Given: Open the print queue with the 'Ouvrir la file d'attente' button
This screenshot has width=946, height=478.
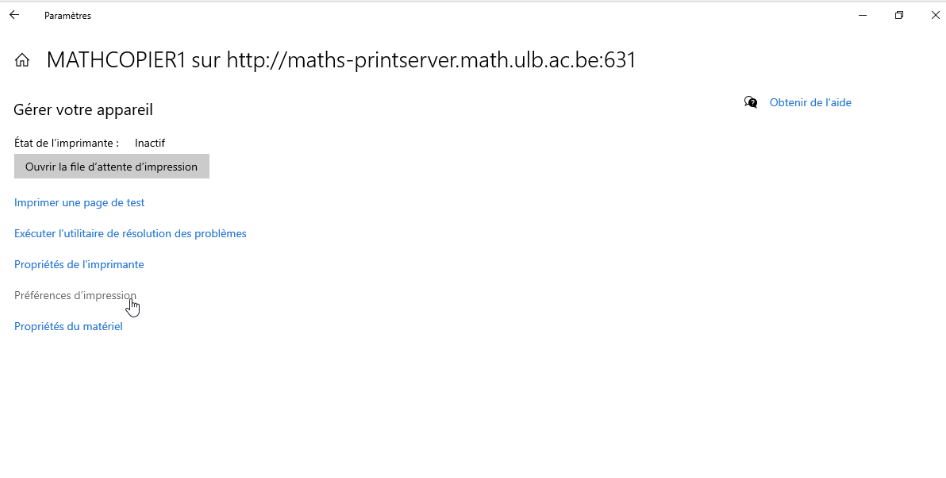Looking at the screenshot, I should (x=112, y=167).
